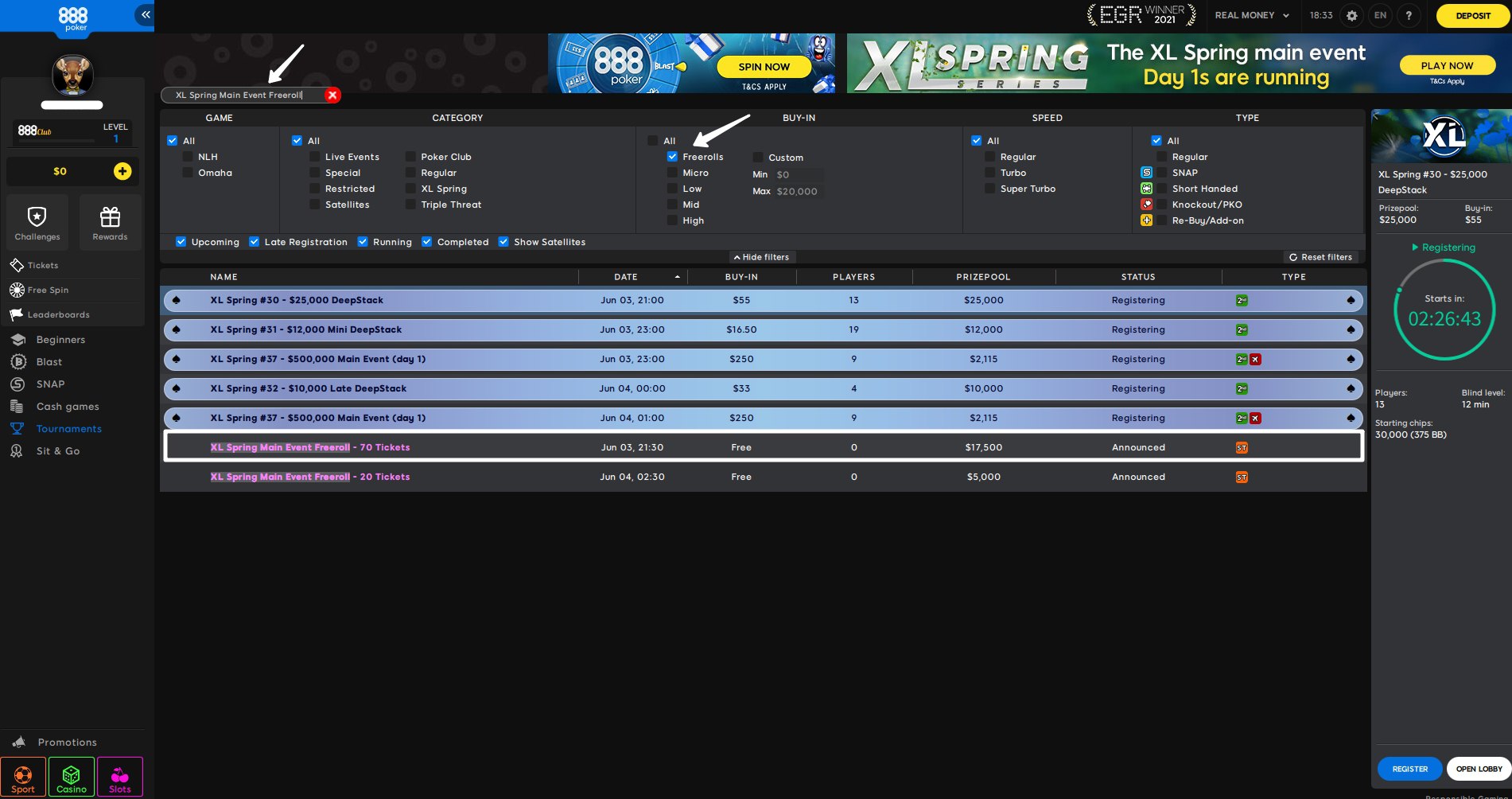Open the help question mark icon
This screenshot has height=799, width=1512.
pyautogui.click(x=1409, y=15)
